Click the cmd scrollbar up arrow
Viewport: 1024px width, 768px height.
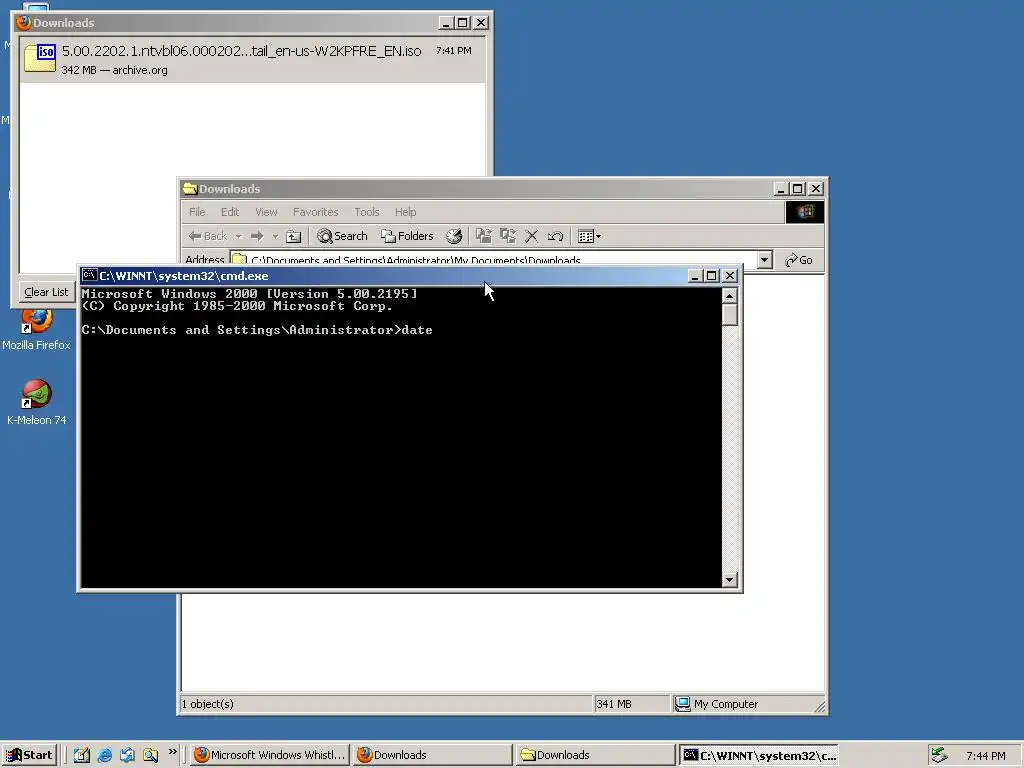pyautogui.click(x=729, y=296)
